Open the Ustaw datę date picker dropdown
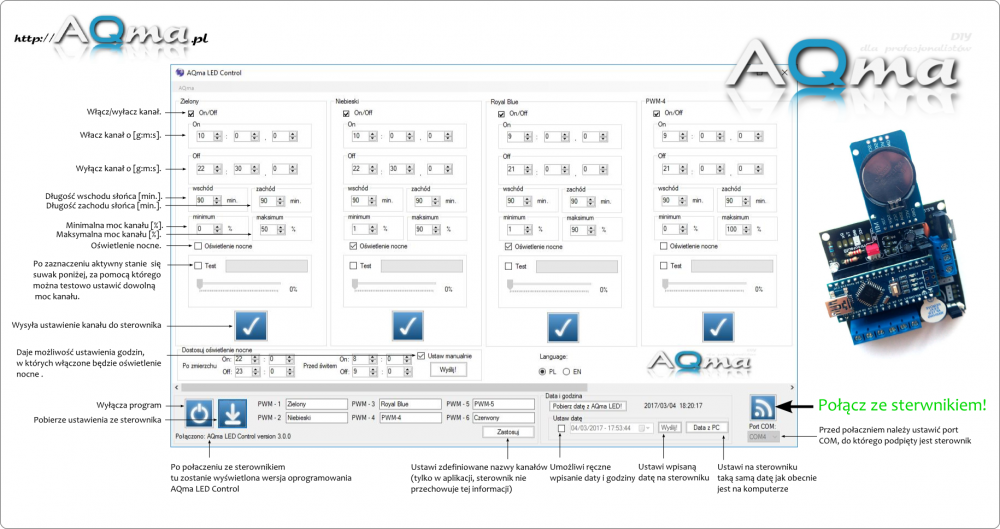1000x529 pixels. pyautogui.click(x=648, y=428)
